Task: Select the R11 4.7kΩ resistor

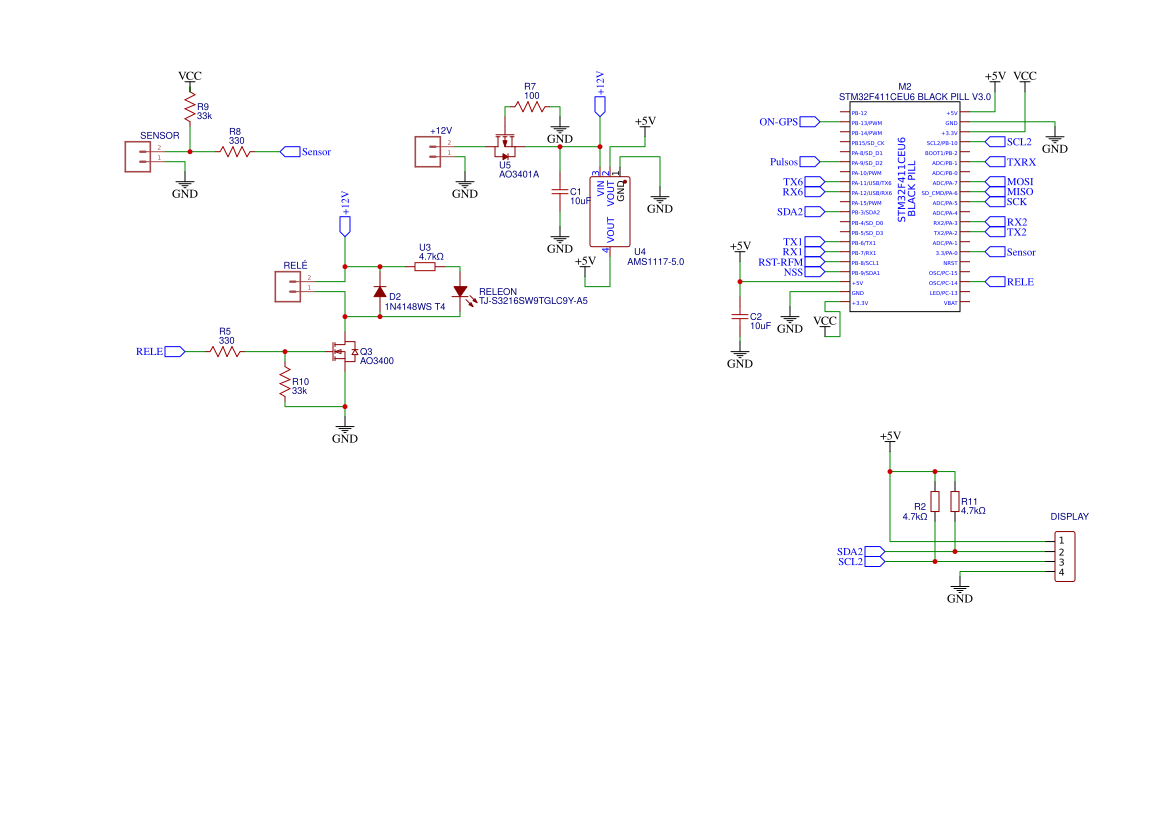Action: pos(955,501)
